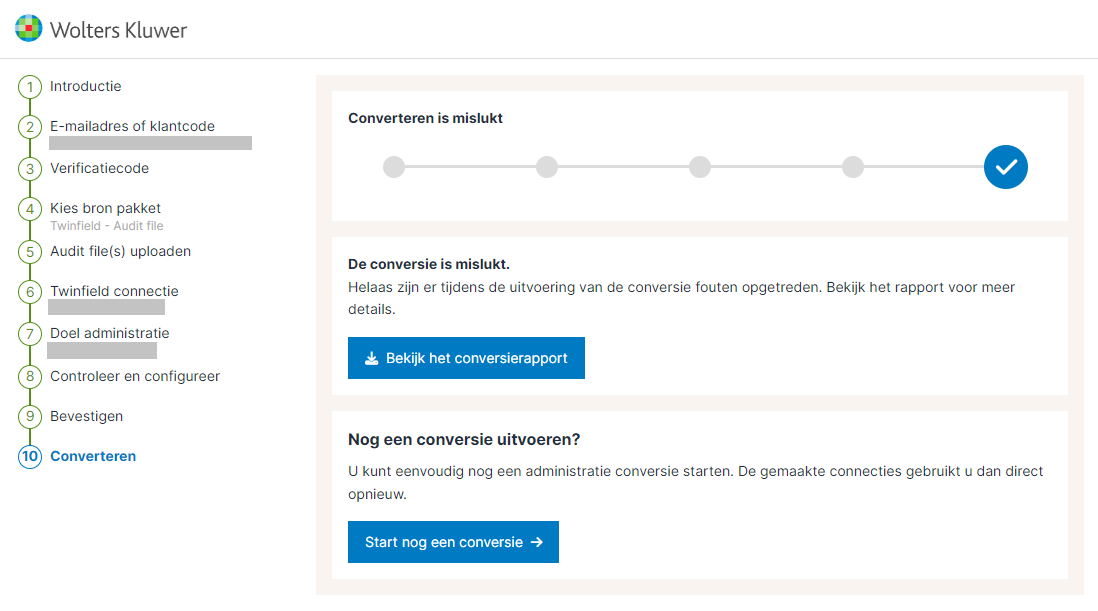Open the Twinfield connectie step
The width and height of the screenshot is (1098, 611).
(114, 292)
